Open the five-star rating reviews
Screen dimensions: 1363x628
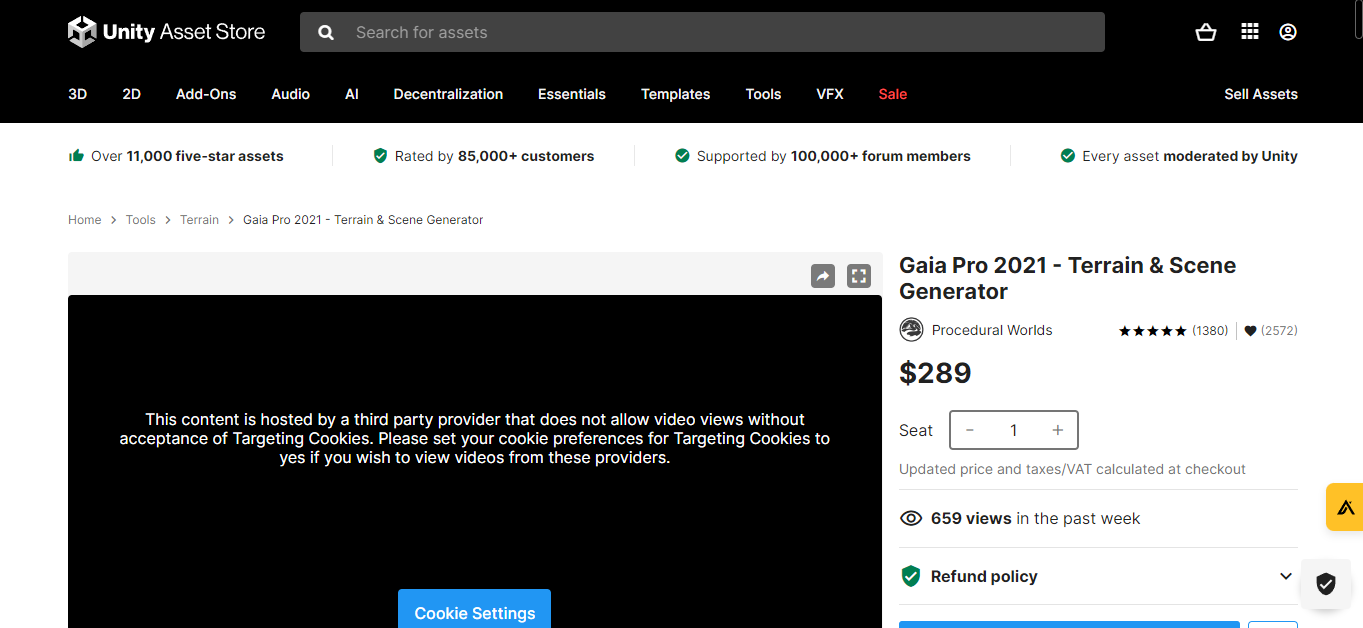click(x=1153, y=331)
